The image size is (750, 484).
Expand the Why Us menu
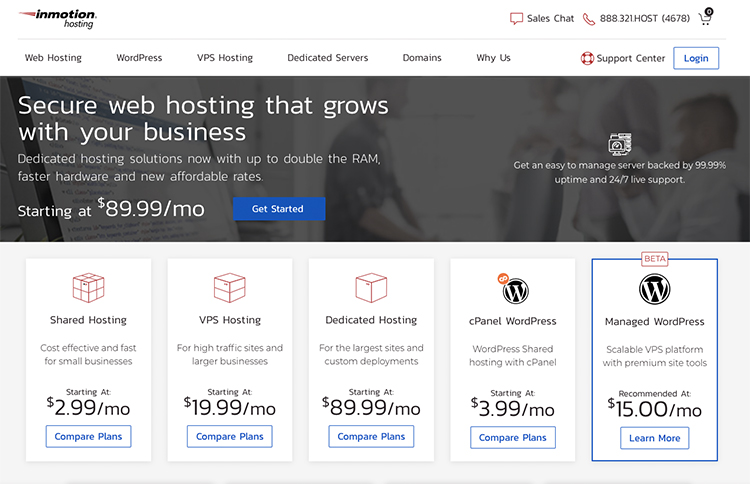coord(493,58)
